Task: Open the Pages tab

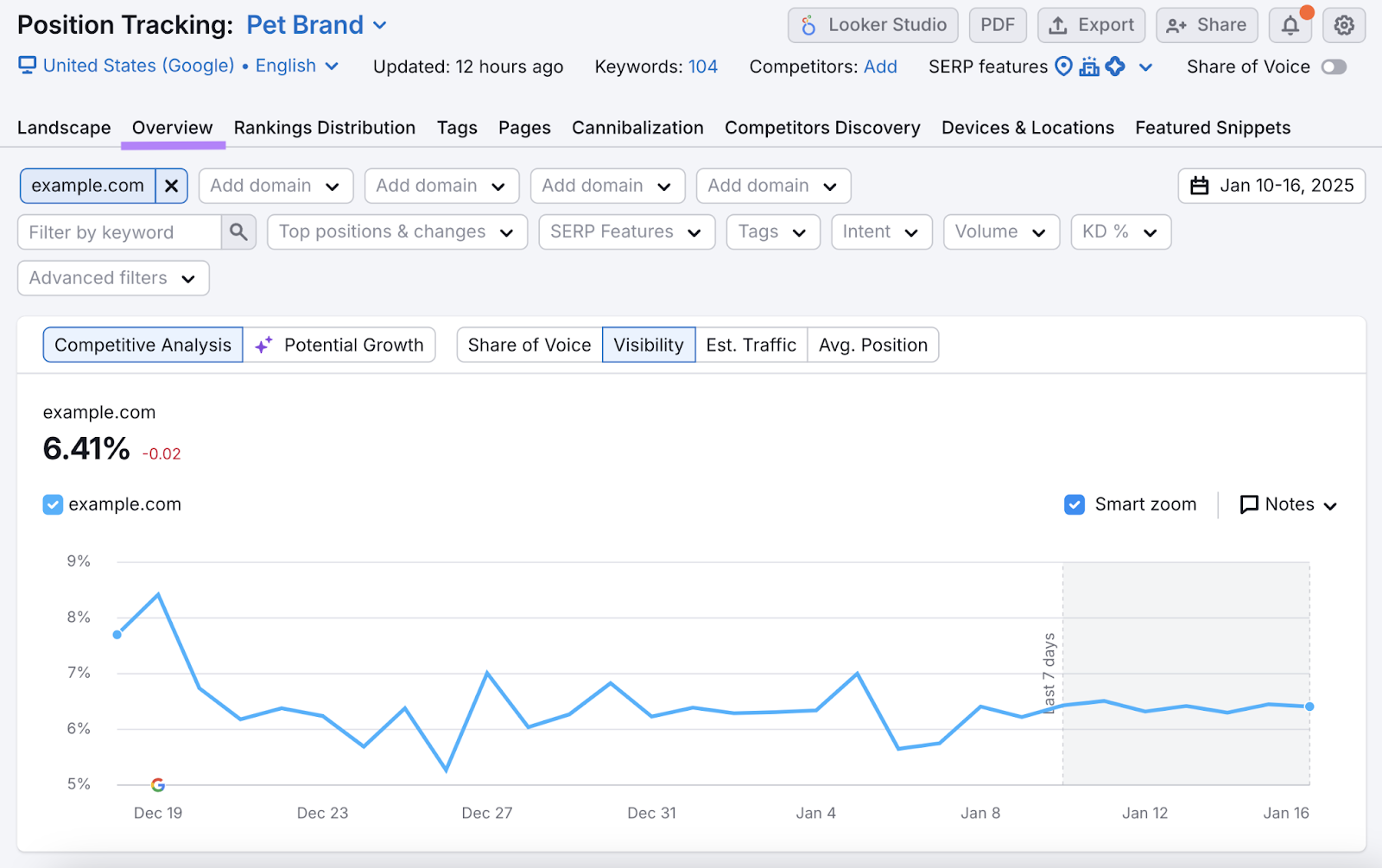Action: click(524, 128)
